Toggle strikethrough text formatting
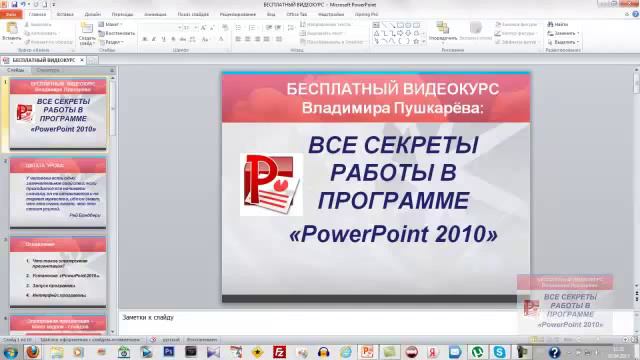Image resolution: width=640 pixels, height=360 pixels. [183, 39]
